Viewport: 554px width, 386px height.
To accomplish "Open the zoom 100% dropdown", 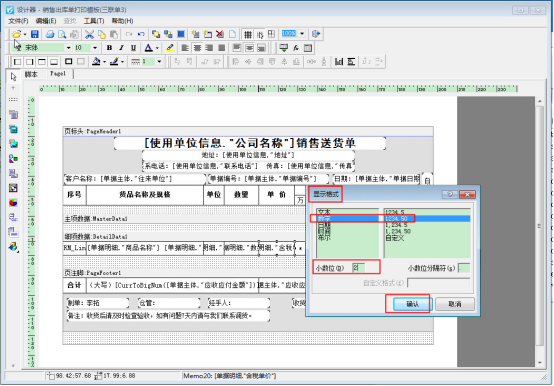I will click(x=302, y=34).
